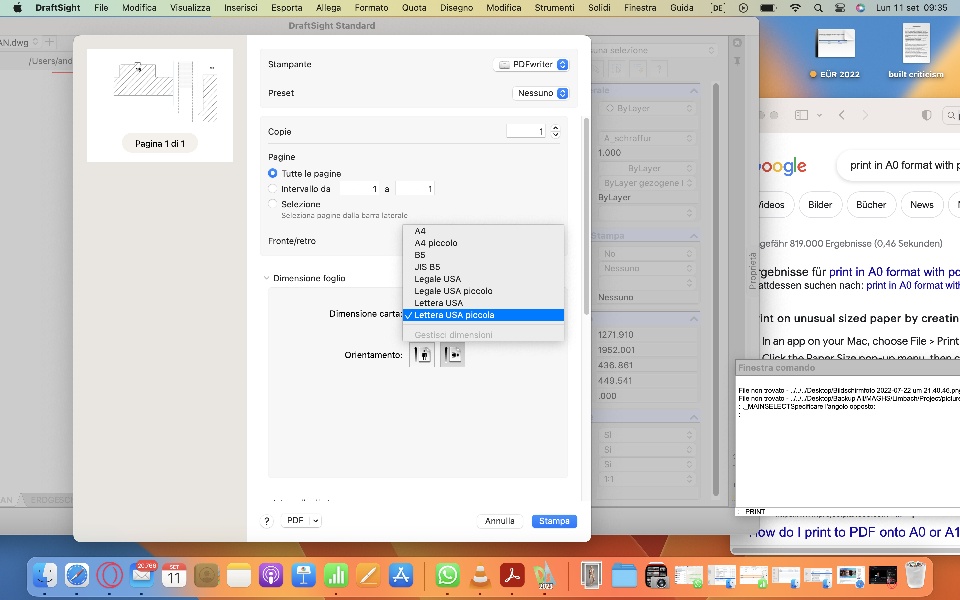Open Stampante PDFwriter dropdown

pyautogui.click(x=531, y=64)
